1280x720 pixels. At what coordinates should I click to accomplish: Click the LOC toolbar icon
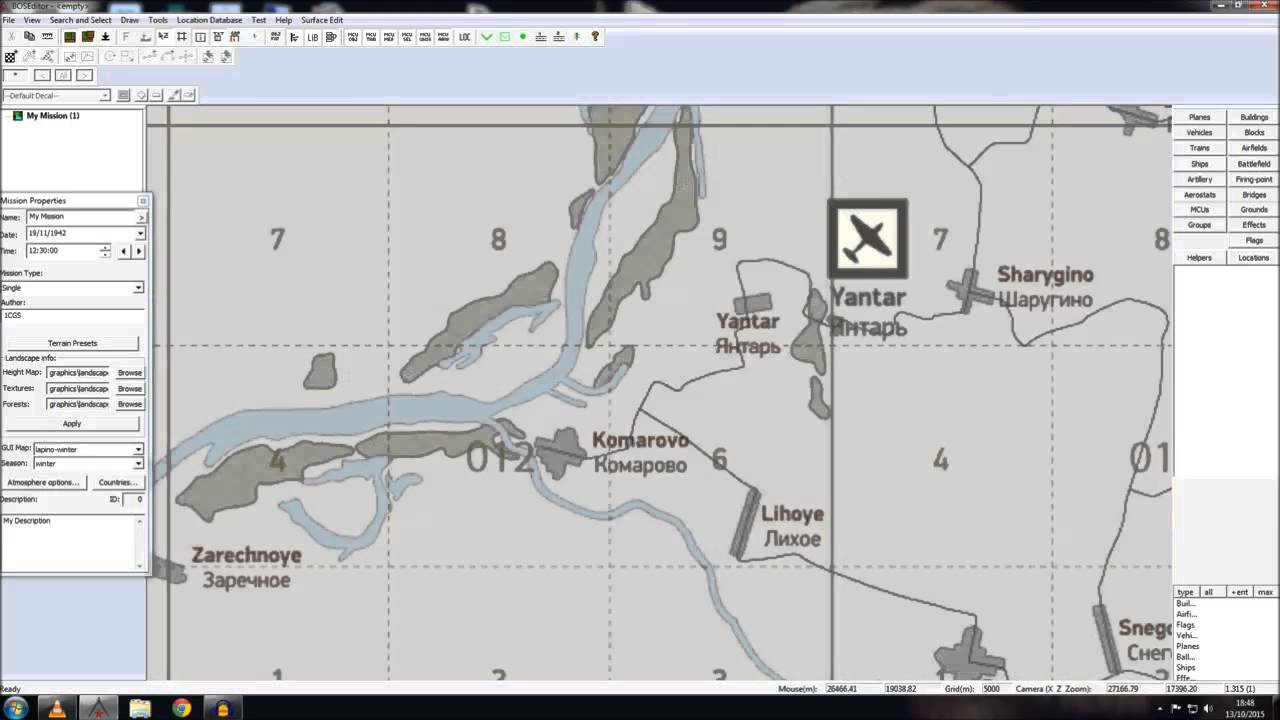tap(465, 37)
